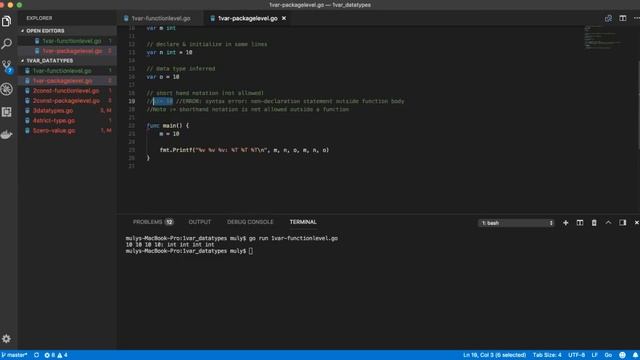
Task: Change indentation via Tab Size: 4
Action: 547,355
